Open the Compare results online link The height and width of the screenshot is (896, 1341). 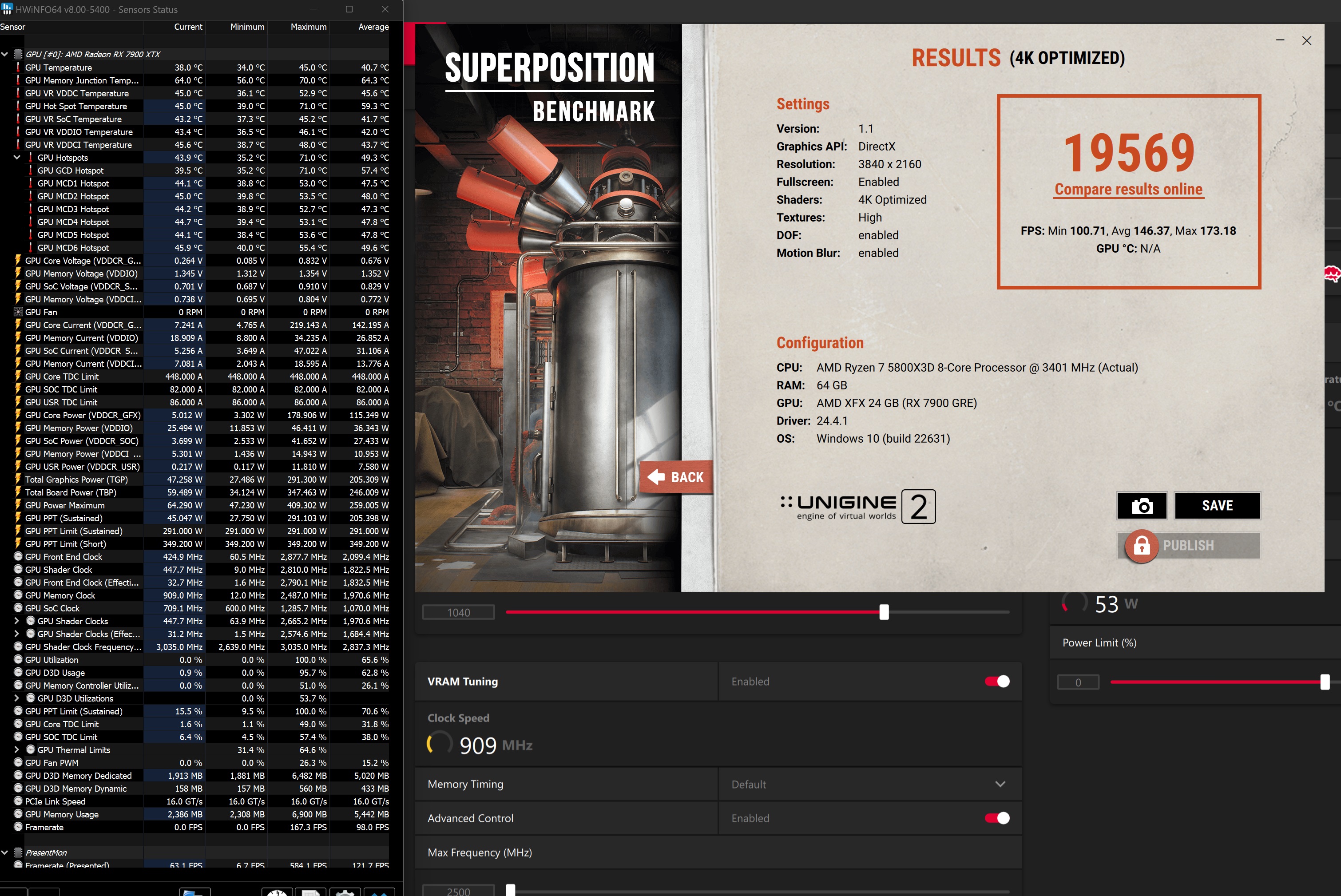[x=1128, y=189]
